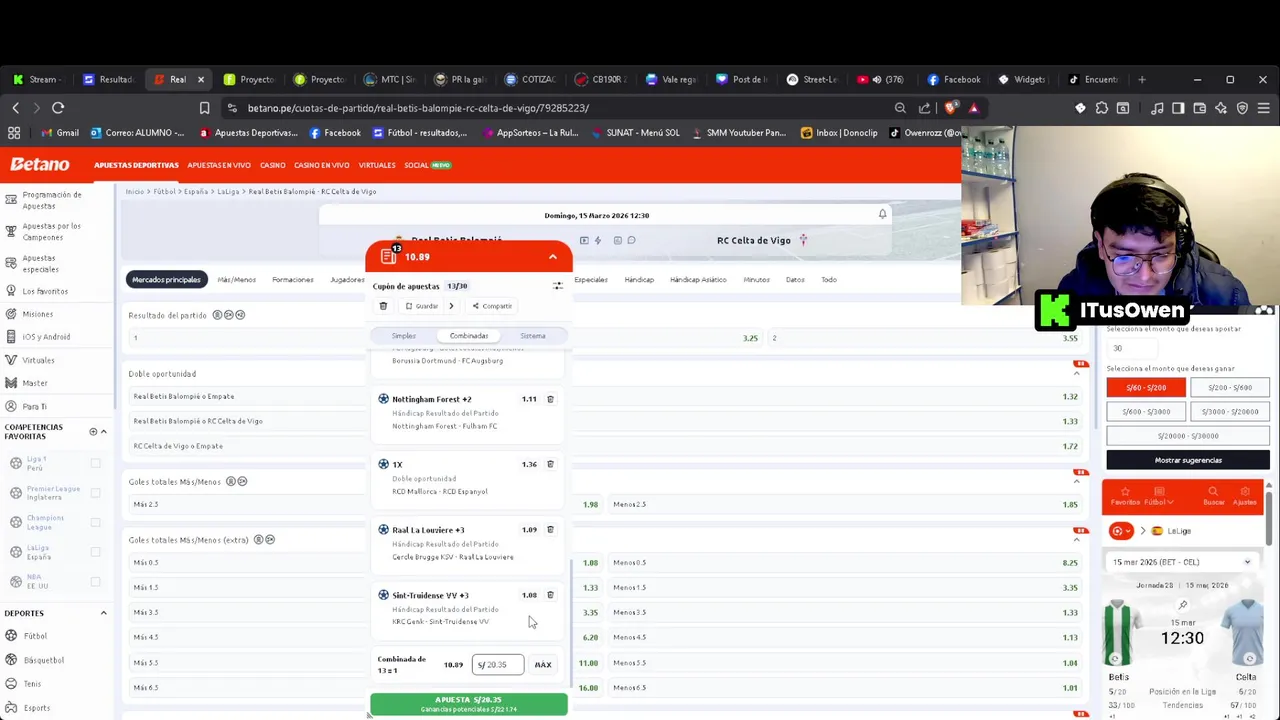The image size is (1280, 720).
Task: Collapse Competencias Favoritas section
Action: coord(103,432)
